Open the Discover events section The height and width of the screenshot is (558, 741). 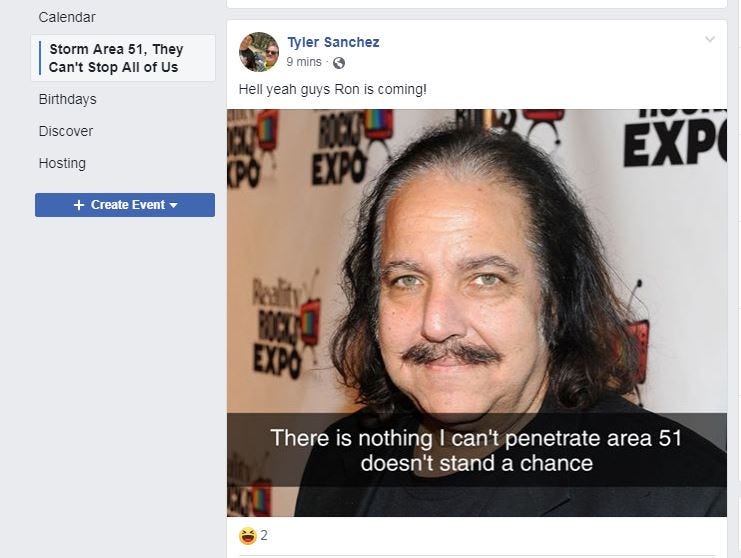(x=66, y=131)
